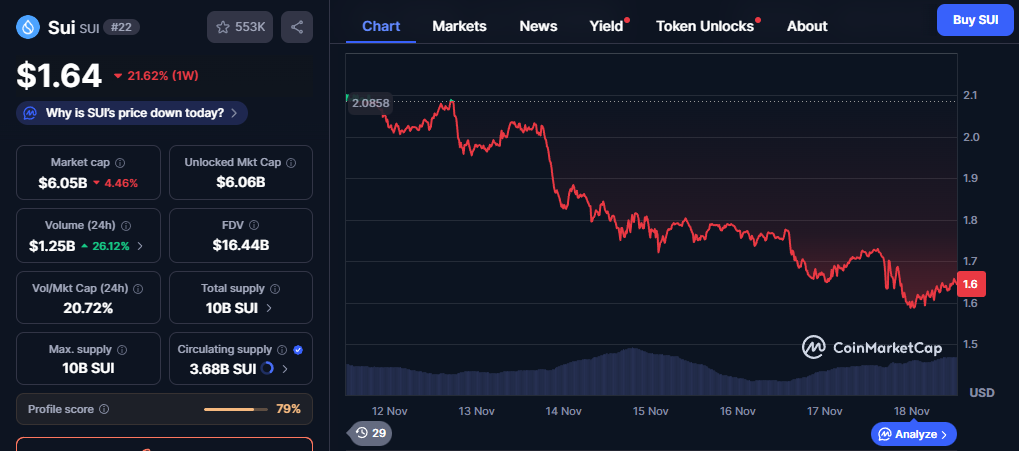This screenshot has height=451, width=1019.
Task: Expand the Circulating supply chevron
Action: tap(286, 369)
